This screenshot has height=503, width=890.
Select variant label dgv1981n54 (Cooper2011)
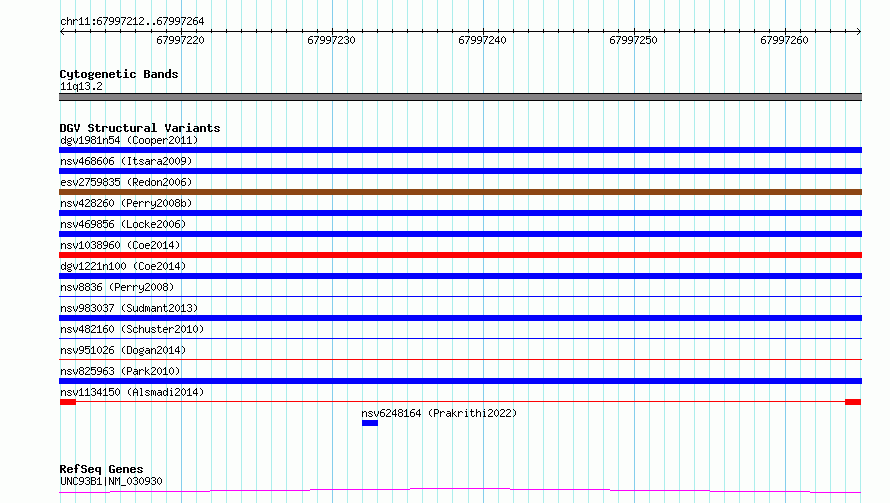(129, 140)
